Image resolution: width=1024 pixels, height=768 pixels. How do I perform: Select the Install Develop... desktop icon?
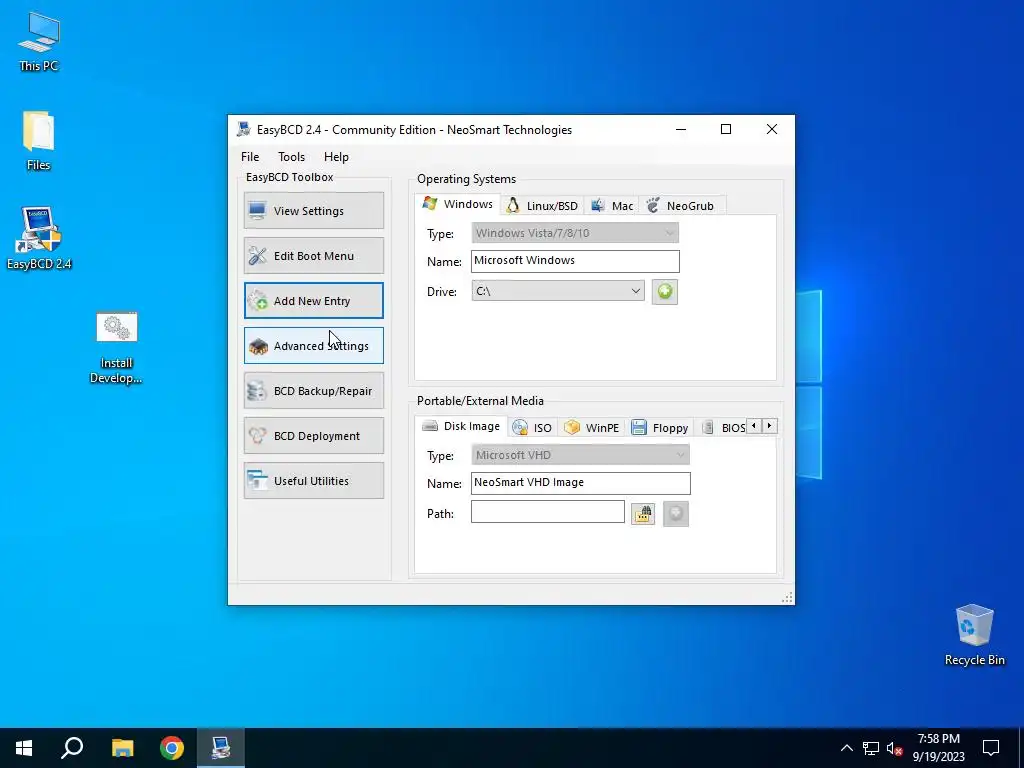[x=116, y=348]
